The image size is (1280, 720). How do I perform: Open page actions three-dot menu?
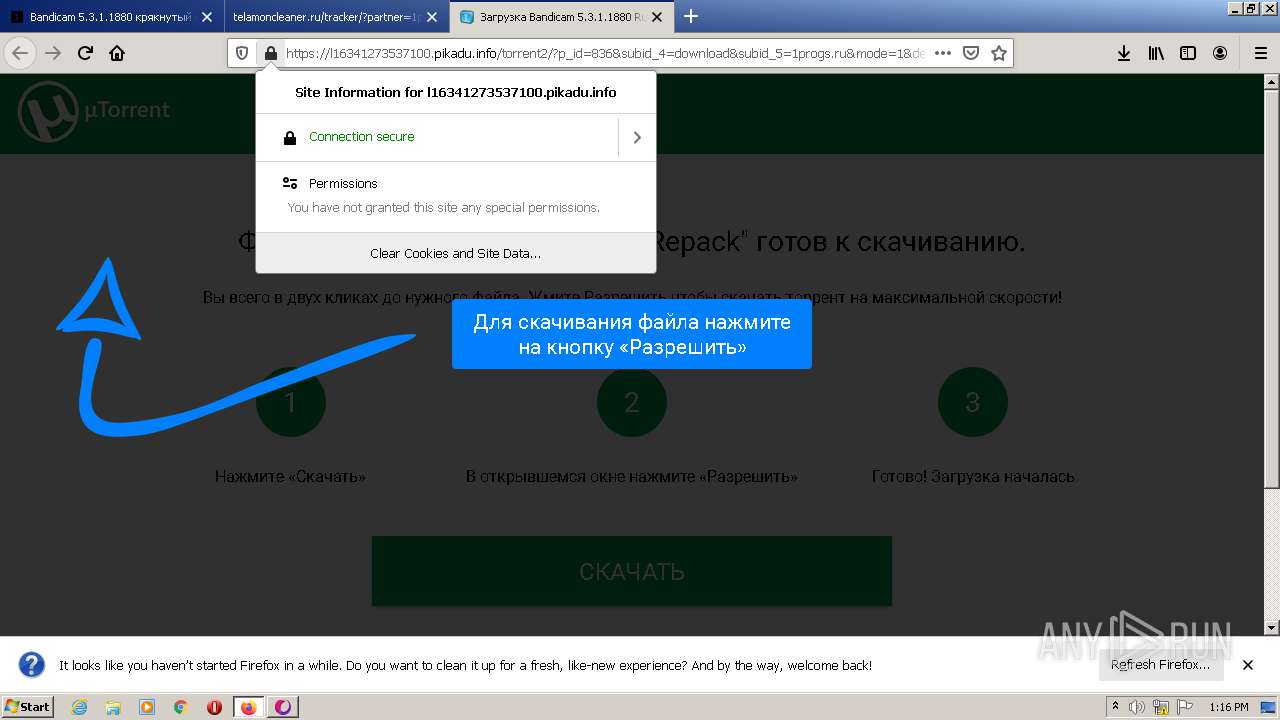pyautogui.click(x=942, y=53)
